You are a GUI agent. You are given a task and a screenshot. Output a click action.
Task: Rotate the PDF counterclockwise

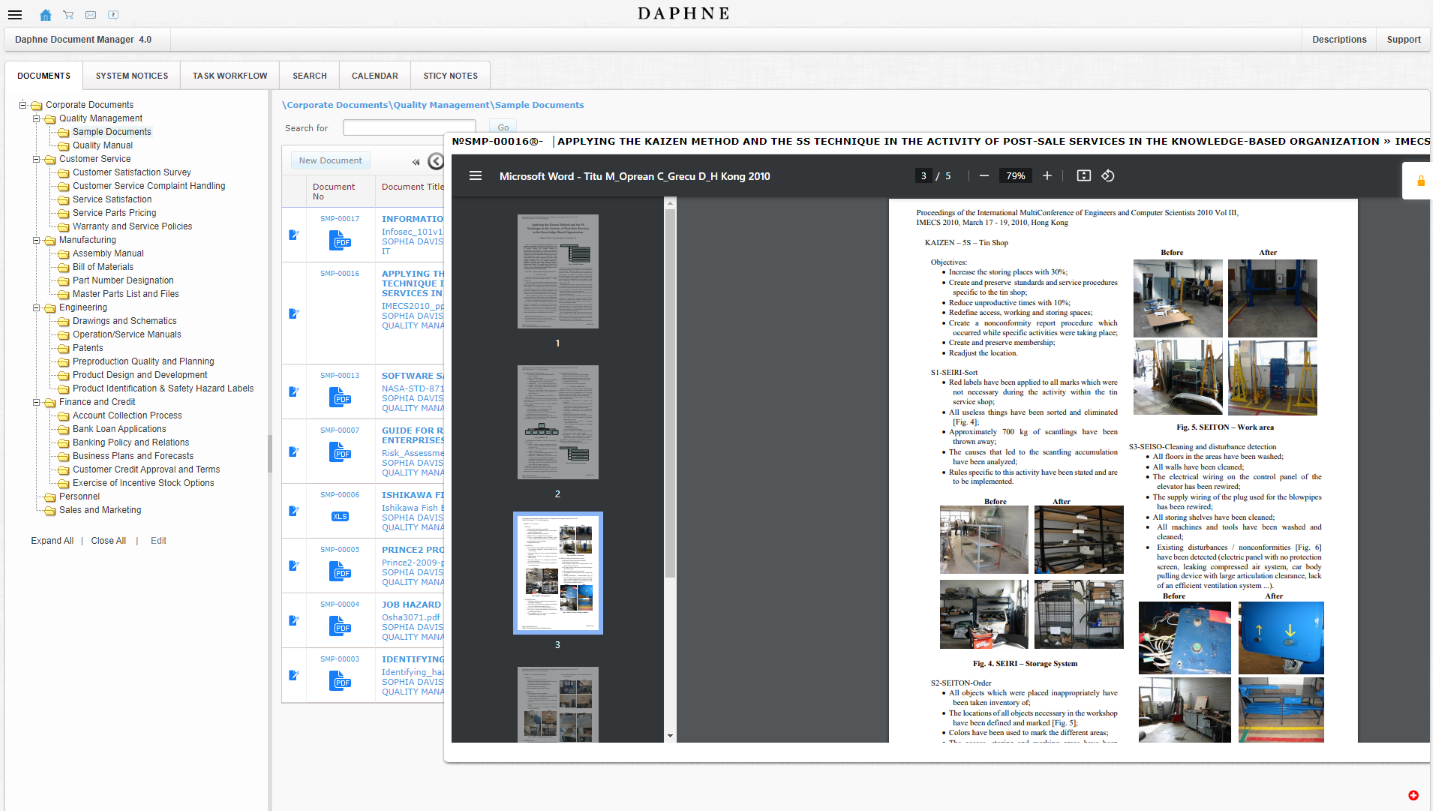pyautogui.click(x=1108, y=176)
